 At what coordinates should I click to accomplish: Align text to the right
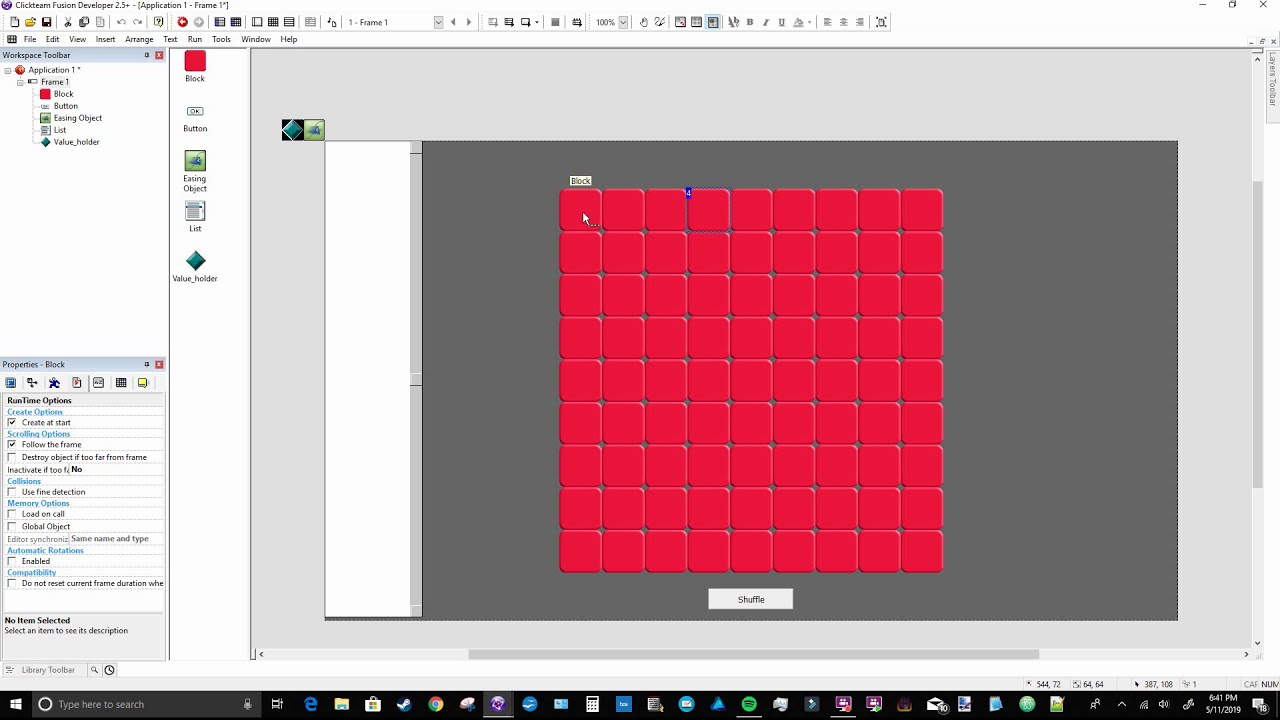pos(859,22)
